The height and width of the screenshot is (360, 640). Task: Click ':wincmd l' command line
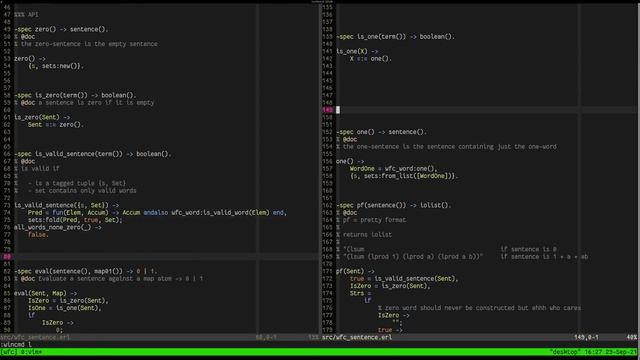[x=16, y=345]
